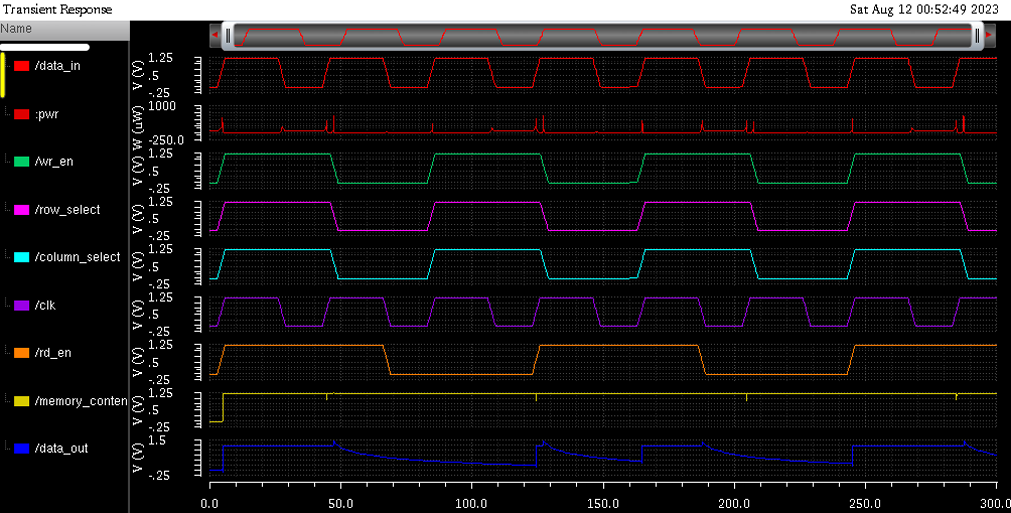Select the :pwr signal name
The height and width of the screenshot is (513, 1011).
point(47,115)
